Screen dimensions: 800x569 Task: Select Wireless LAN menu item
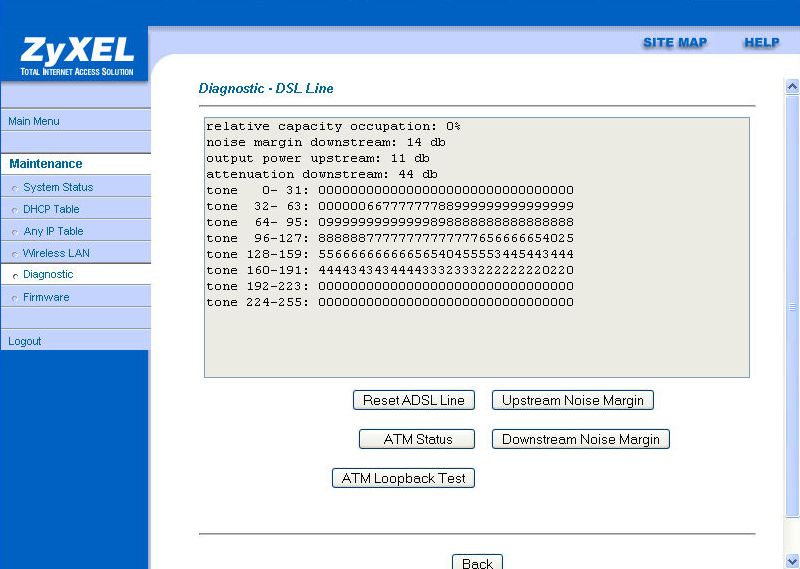pos(56,253)
